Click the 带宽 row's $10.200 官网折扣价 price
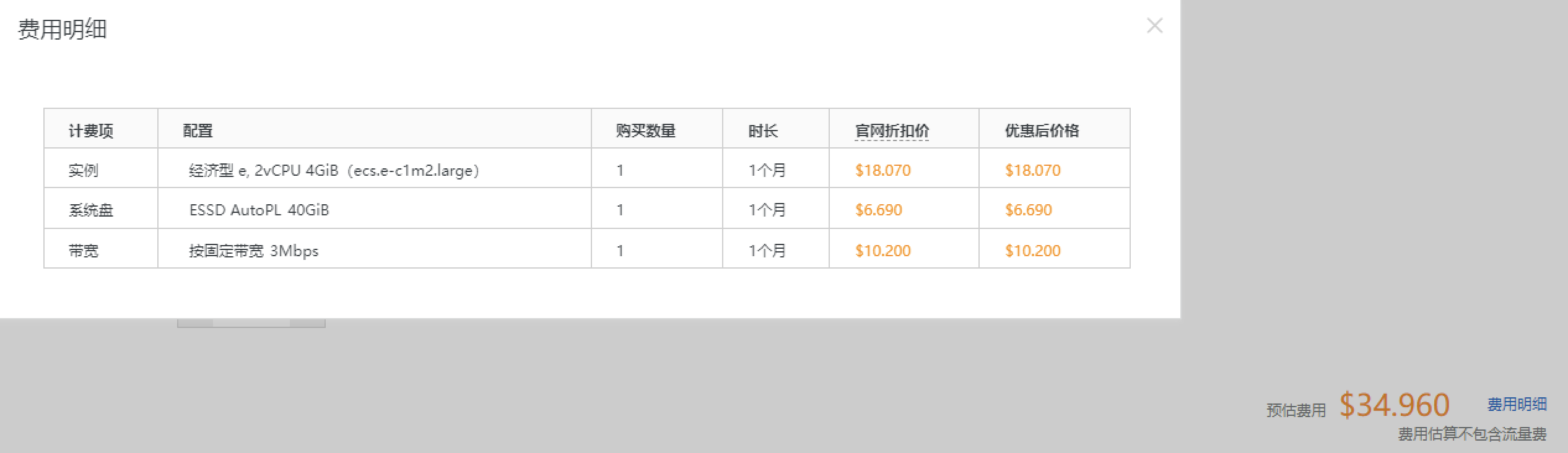 882,251
